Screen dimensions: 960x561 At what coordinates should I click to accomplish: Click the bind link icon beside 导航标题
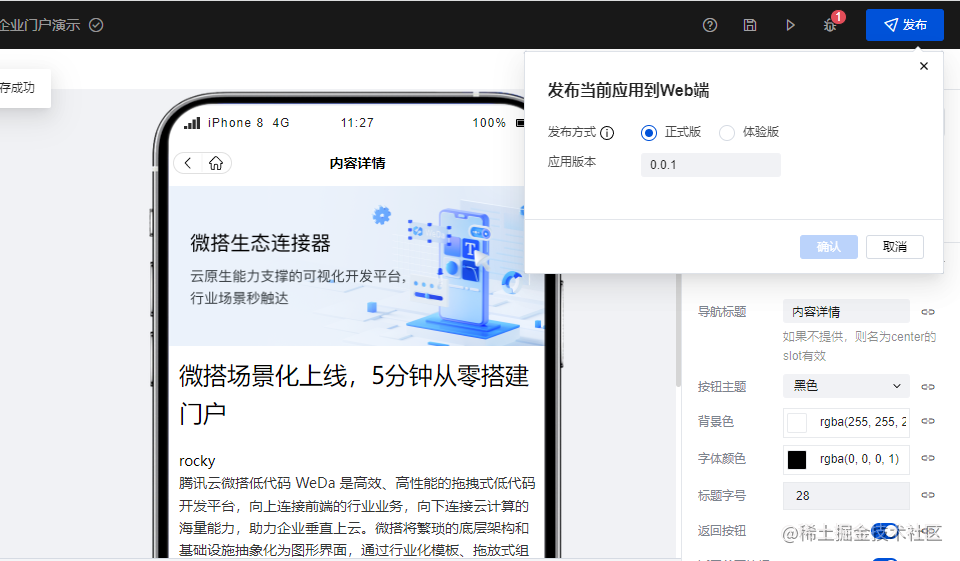tap(928, 312)
